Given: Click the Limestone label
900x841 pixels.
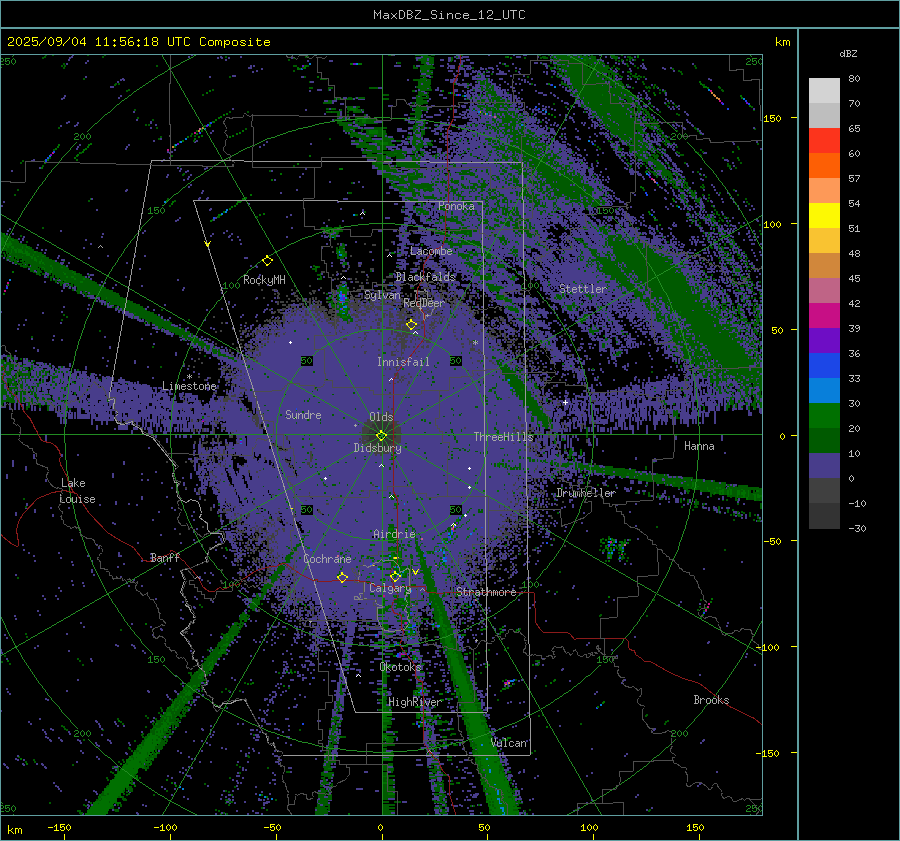Looking at the screenshot, I should (189, 386).
